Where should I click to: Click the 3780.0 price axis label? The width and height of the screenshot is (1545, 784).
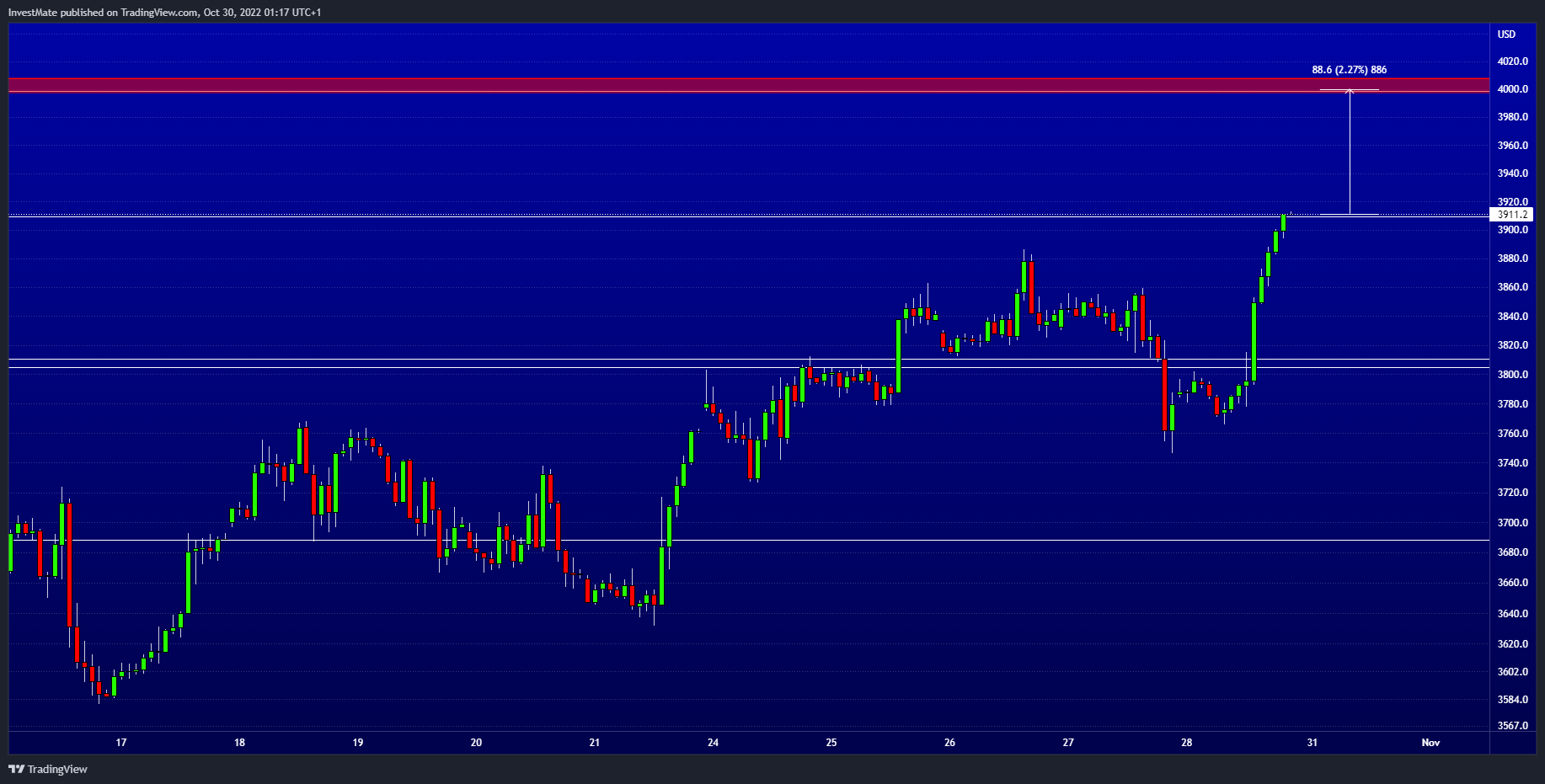[1513, 404]
